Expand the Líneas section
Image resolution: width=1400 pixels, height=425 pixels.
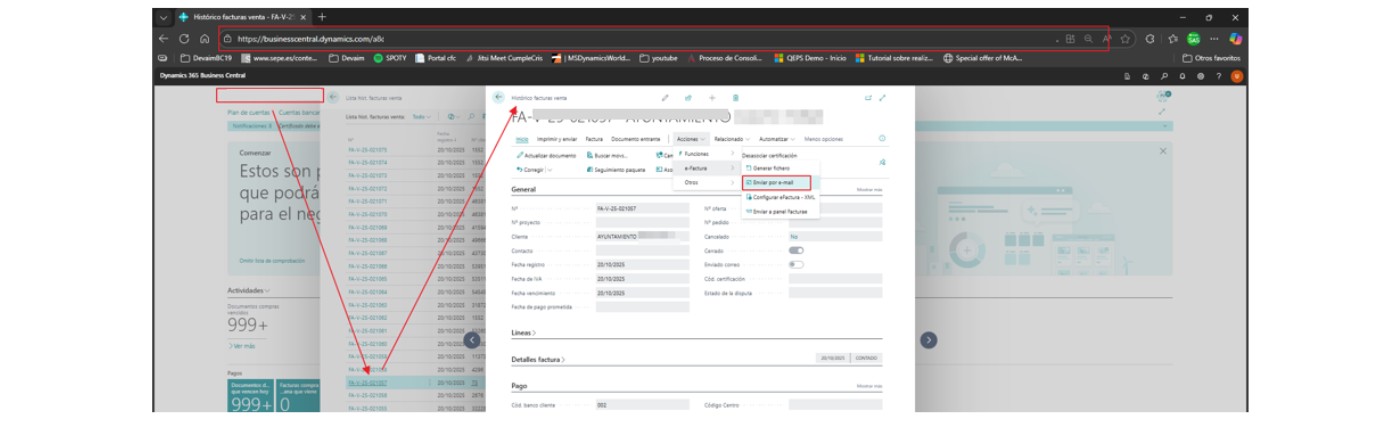(x=523, y=332)
